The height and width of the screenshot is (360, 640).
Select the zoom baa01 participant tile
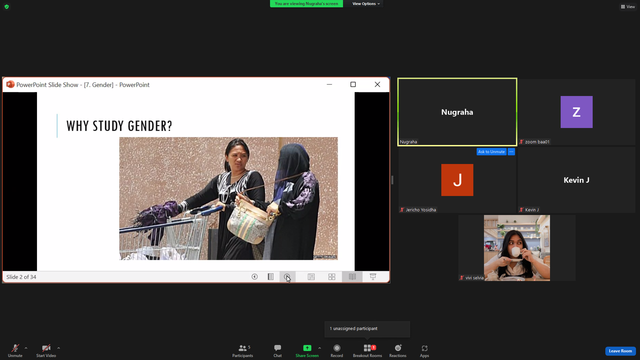click(576, 112)
